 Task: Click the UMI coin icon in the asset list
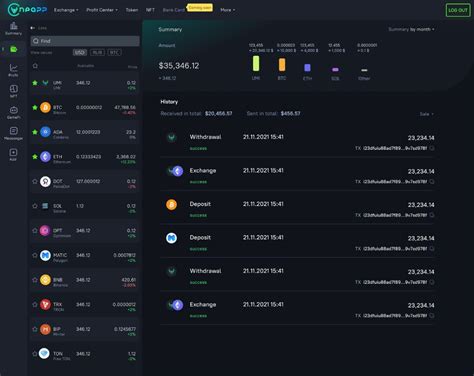pos(45,83)
